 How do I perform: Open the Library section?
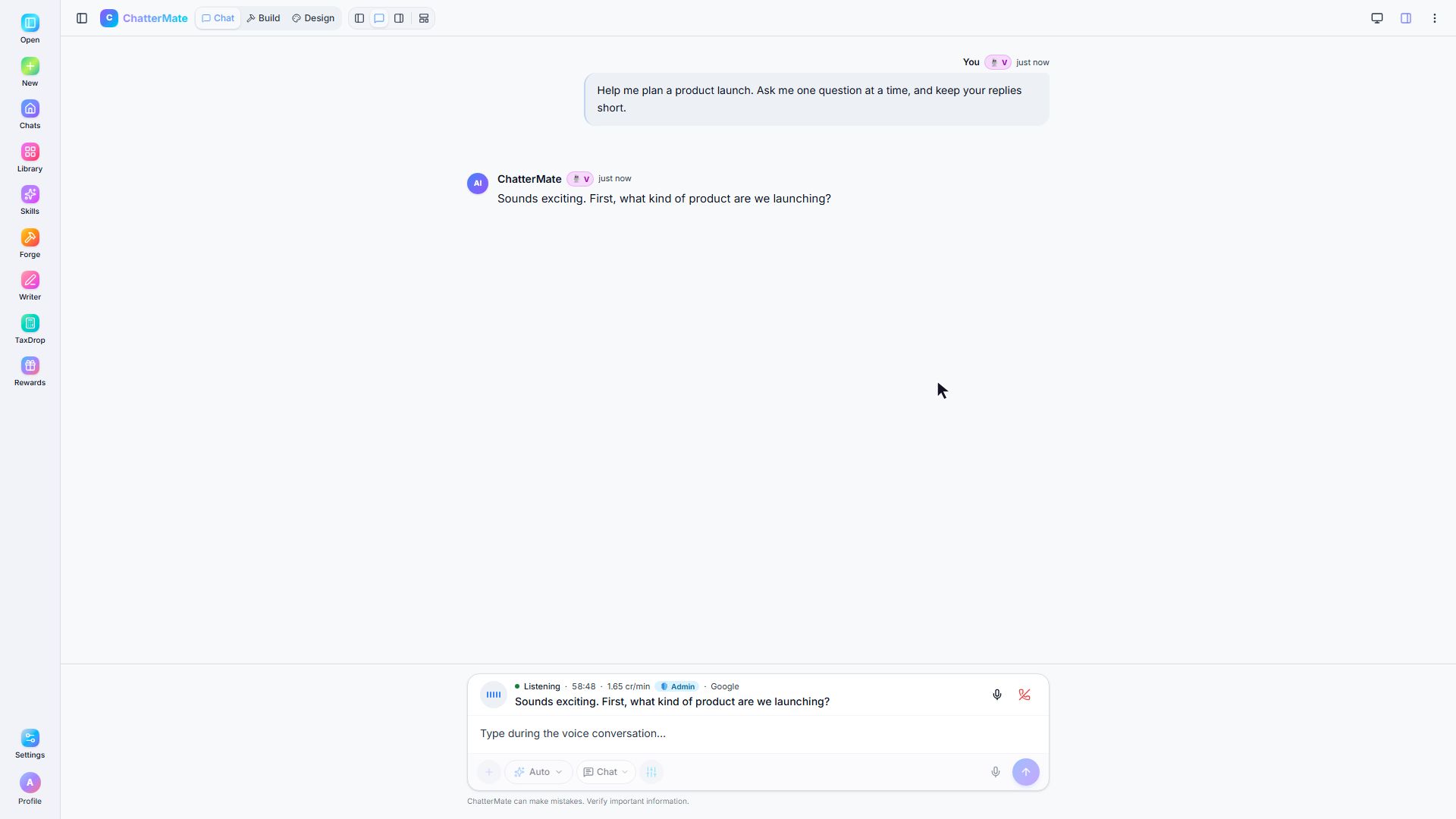coord(30,158)
